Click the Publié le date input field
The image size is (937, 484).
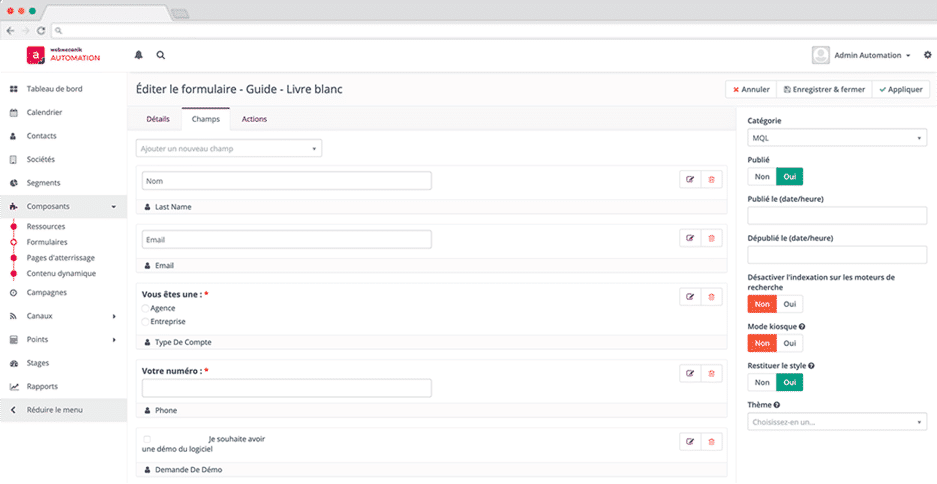836,215
